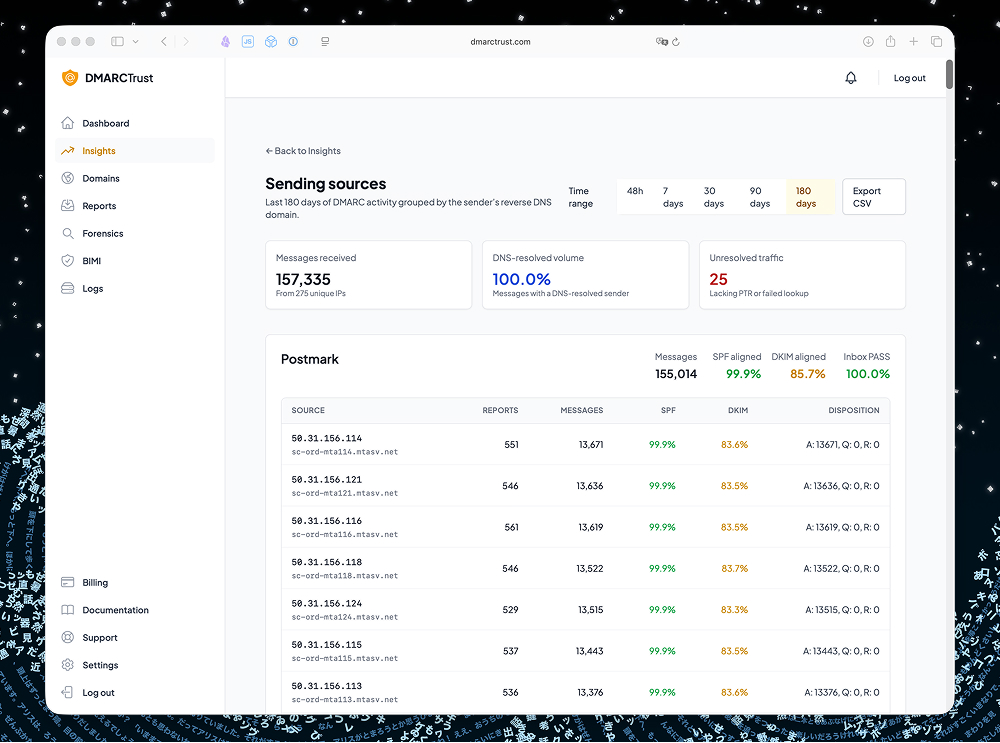This screenshot has width=1000, height=743.
Task: Open Reports via the inbox tray icon
Action: 68,205
